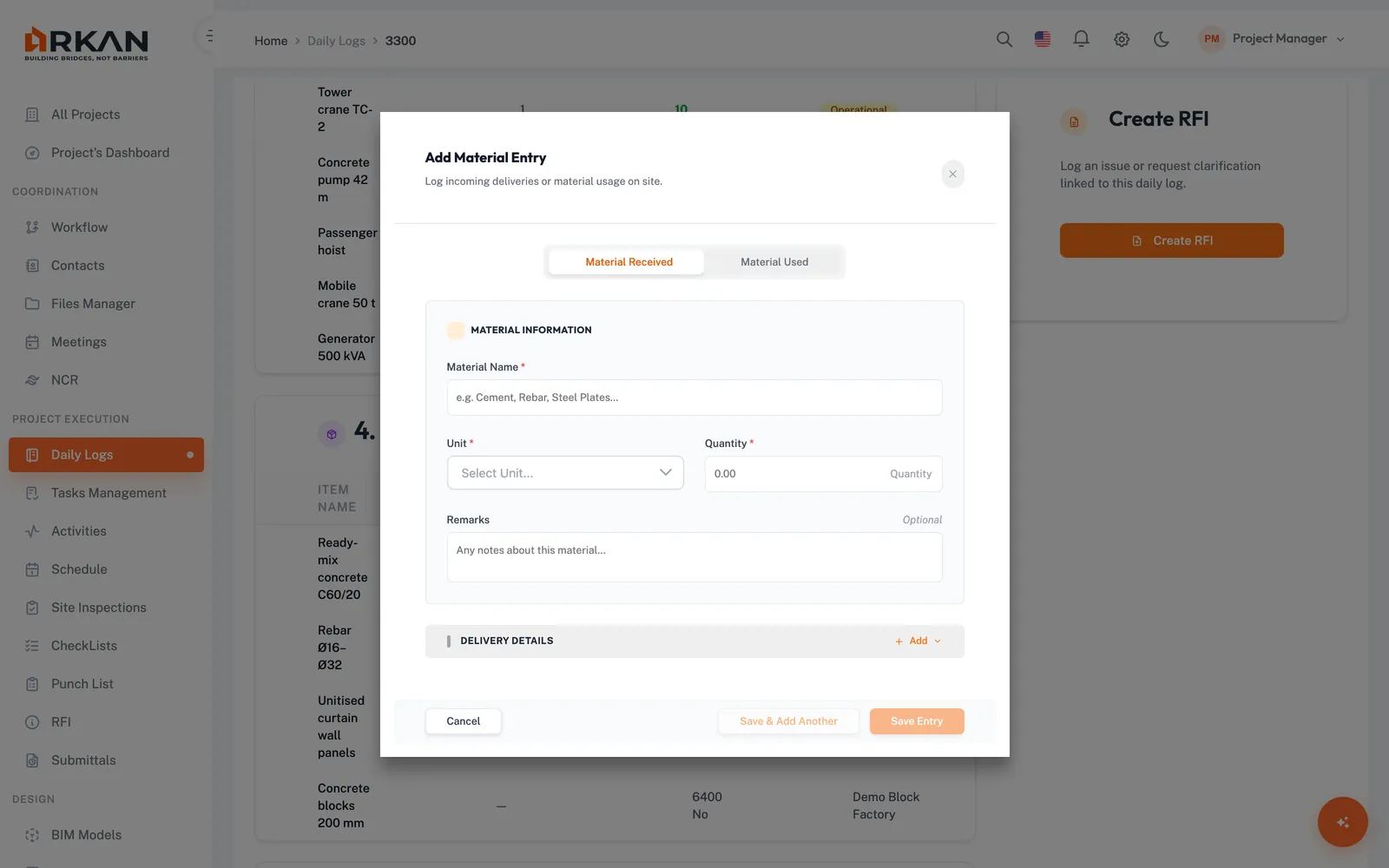
Task: Switch to Material Used tab
Action: pyautogui.click(x=774, y=262)
